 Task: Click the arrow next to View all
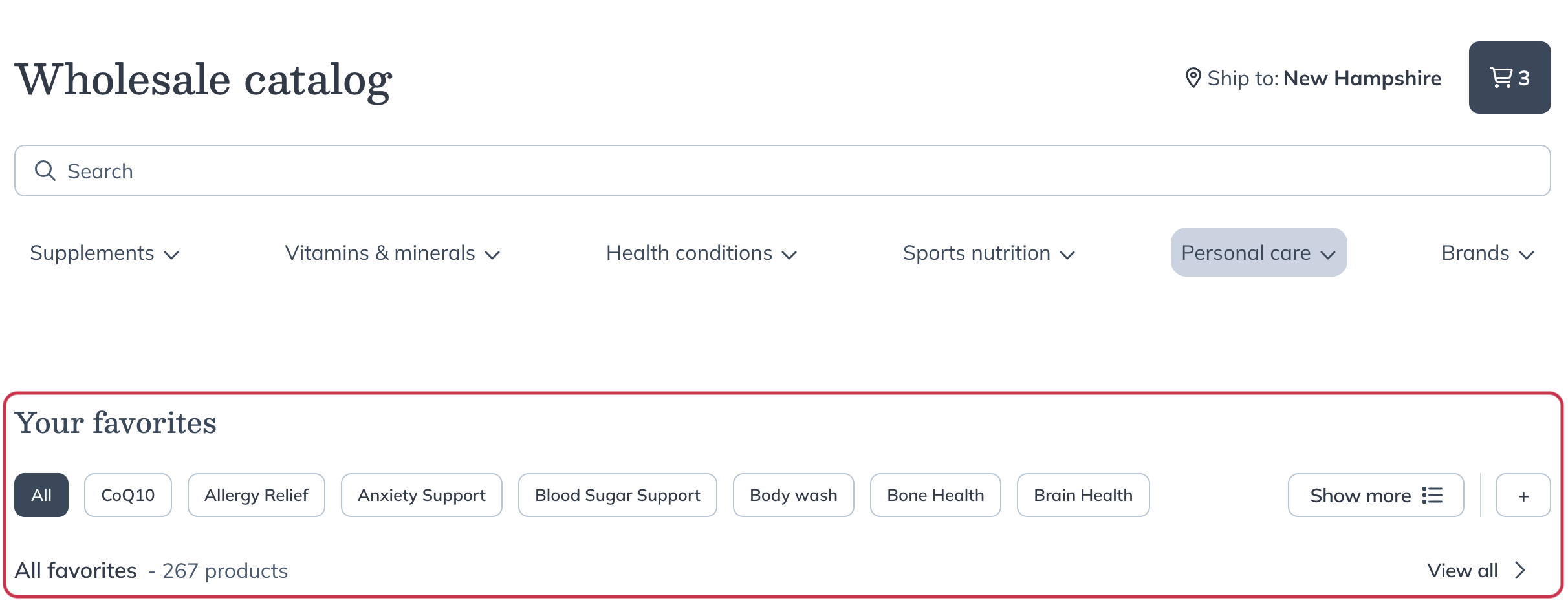[1520, 570]
